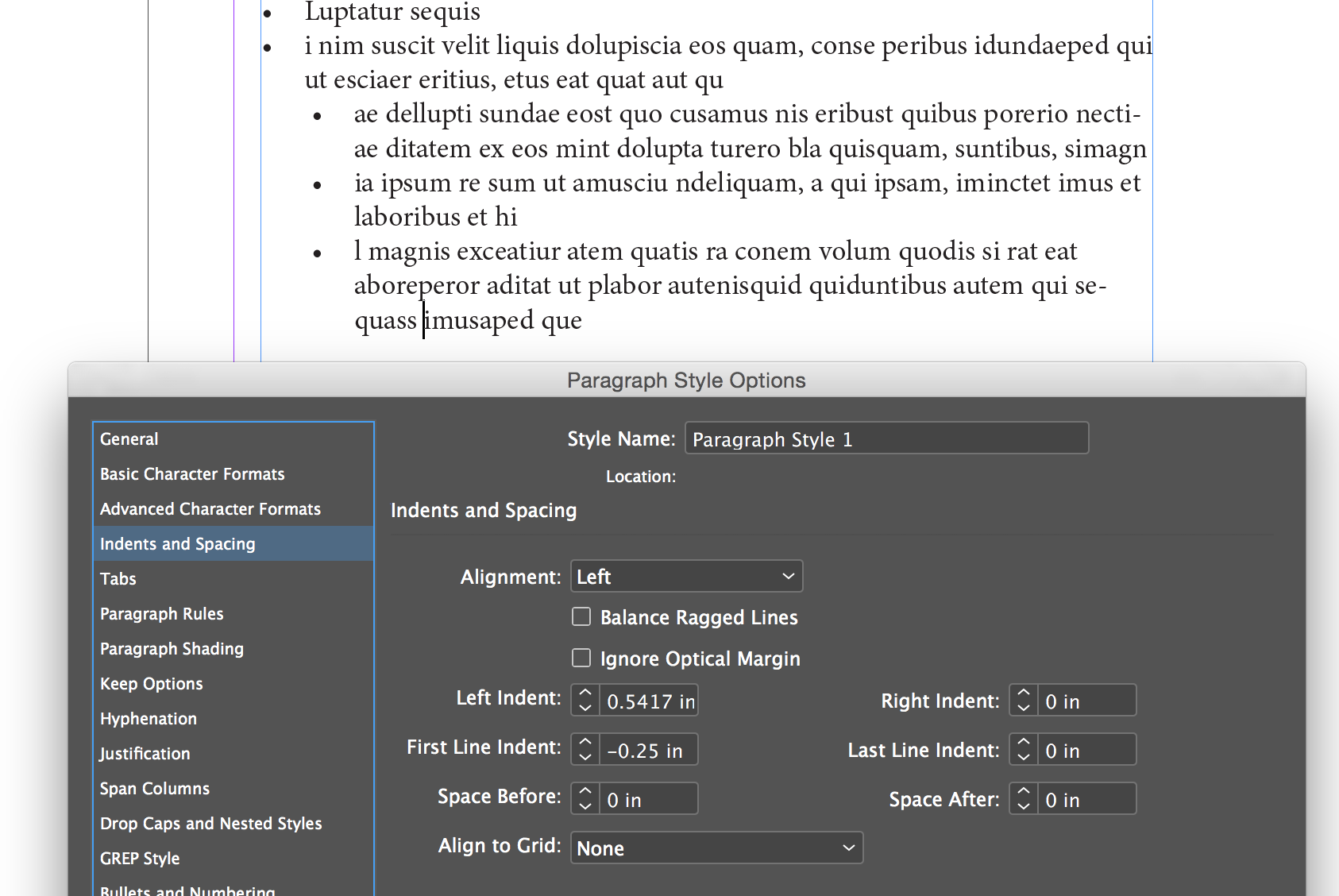Check the Ignore Optical Margin option
Screen dimensions: 1339x896
pyautogui.click(x=581, y=658)
